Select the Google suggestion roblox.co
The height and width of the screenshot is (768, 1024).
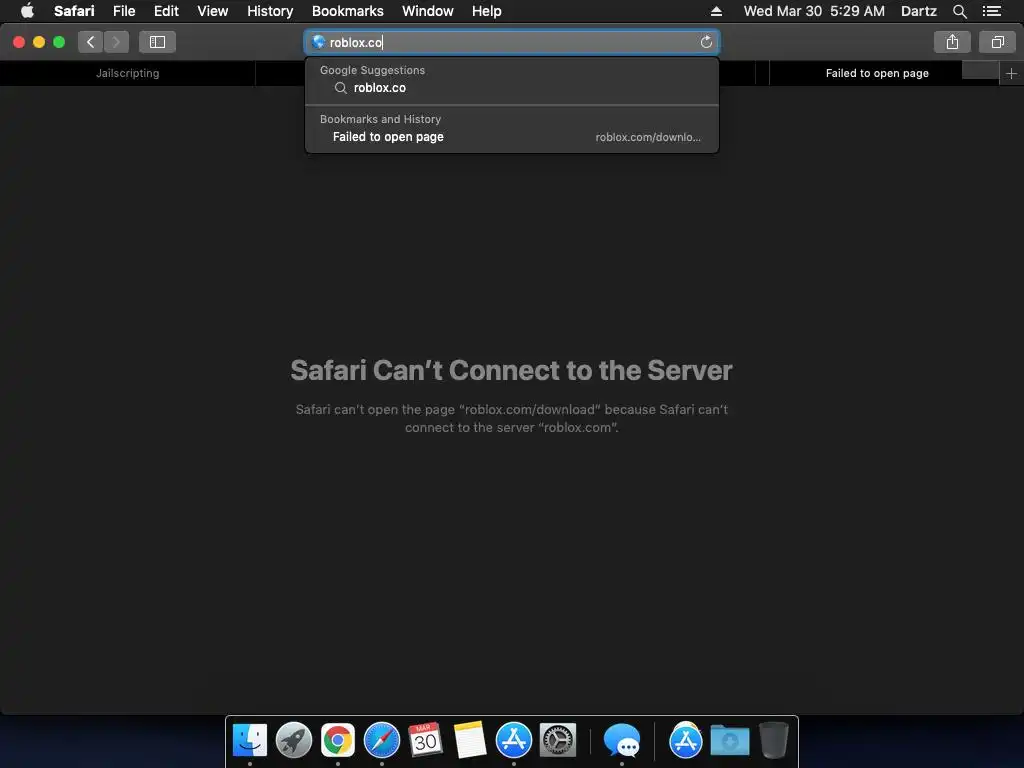click(x=512, y=88)
